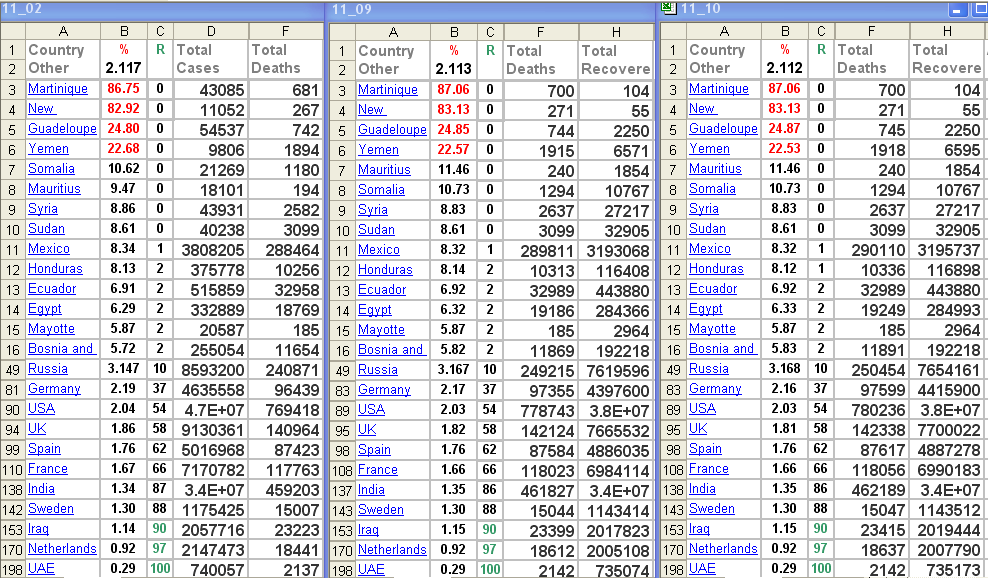The width and height of the screenshot is (988, 578).
Task: Click the Netherlands link in 11_10 sheet
Action: pos(722,548)
